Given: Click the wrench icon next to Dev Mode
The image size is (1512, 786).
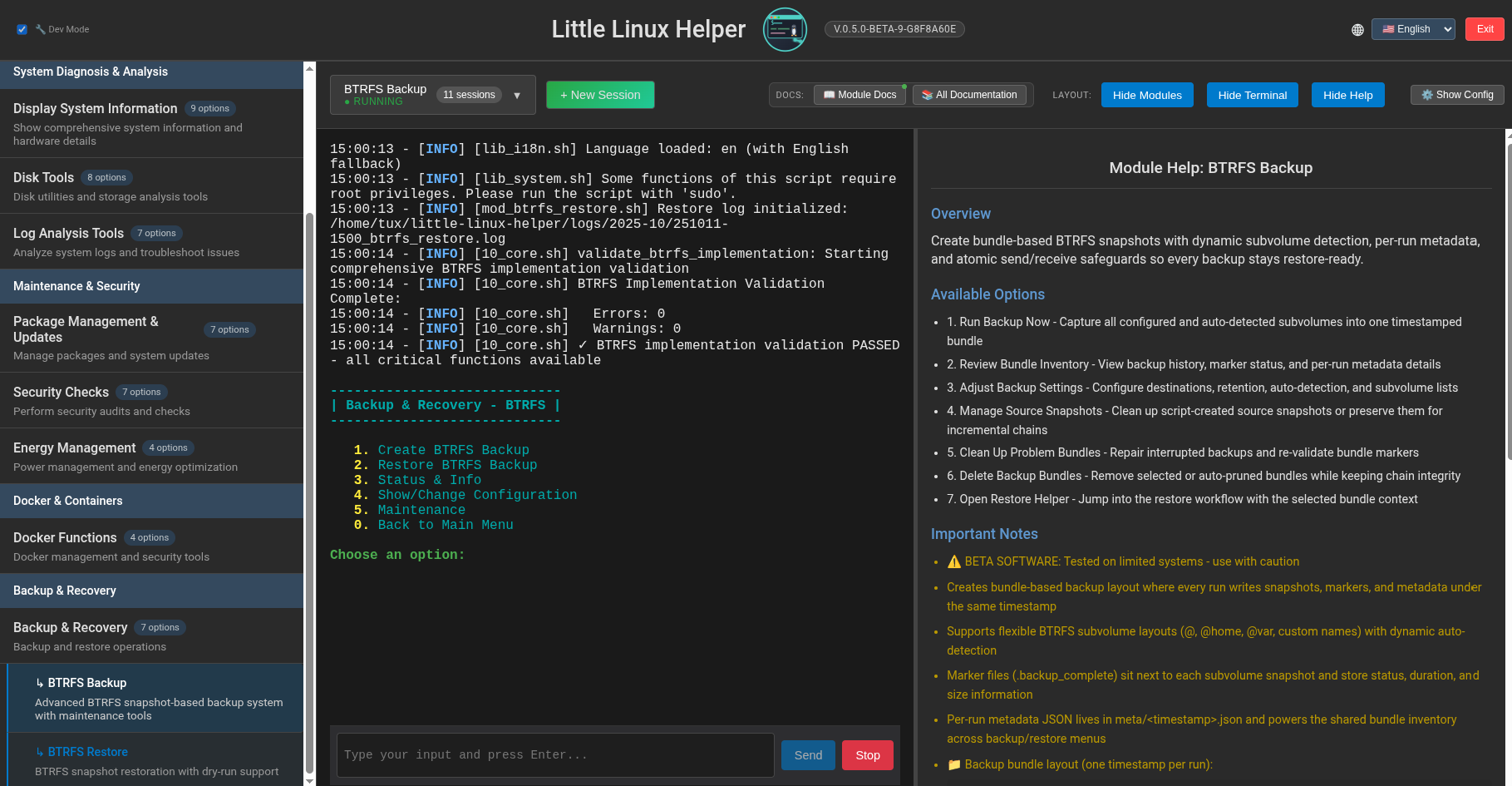Looking at the screenshot, I should [x=40, y=29].
